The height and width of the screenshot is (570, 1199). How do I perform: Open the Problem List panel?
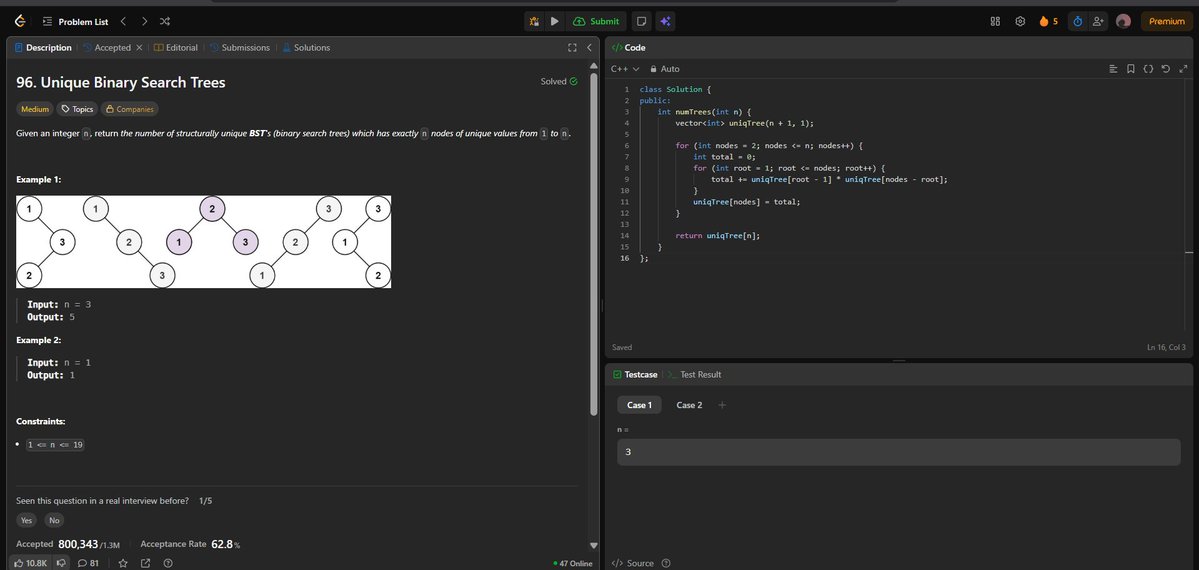tap(75, 21)
